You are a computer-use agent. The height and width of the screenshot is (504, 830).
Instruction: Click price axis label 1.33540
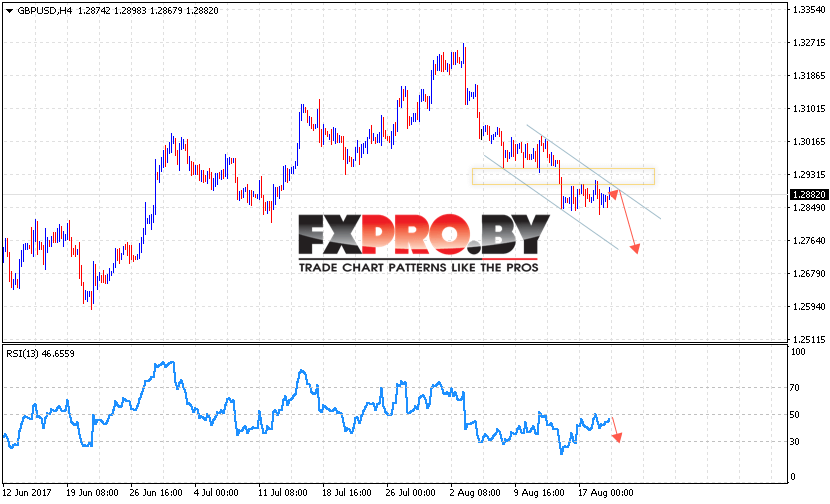[809, 10]
